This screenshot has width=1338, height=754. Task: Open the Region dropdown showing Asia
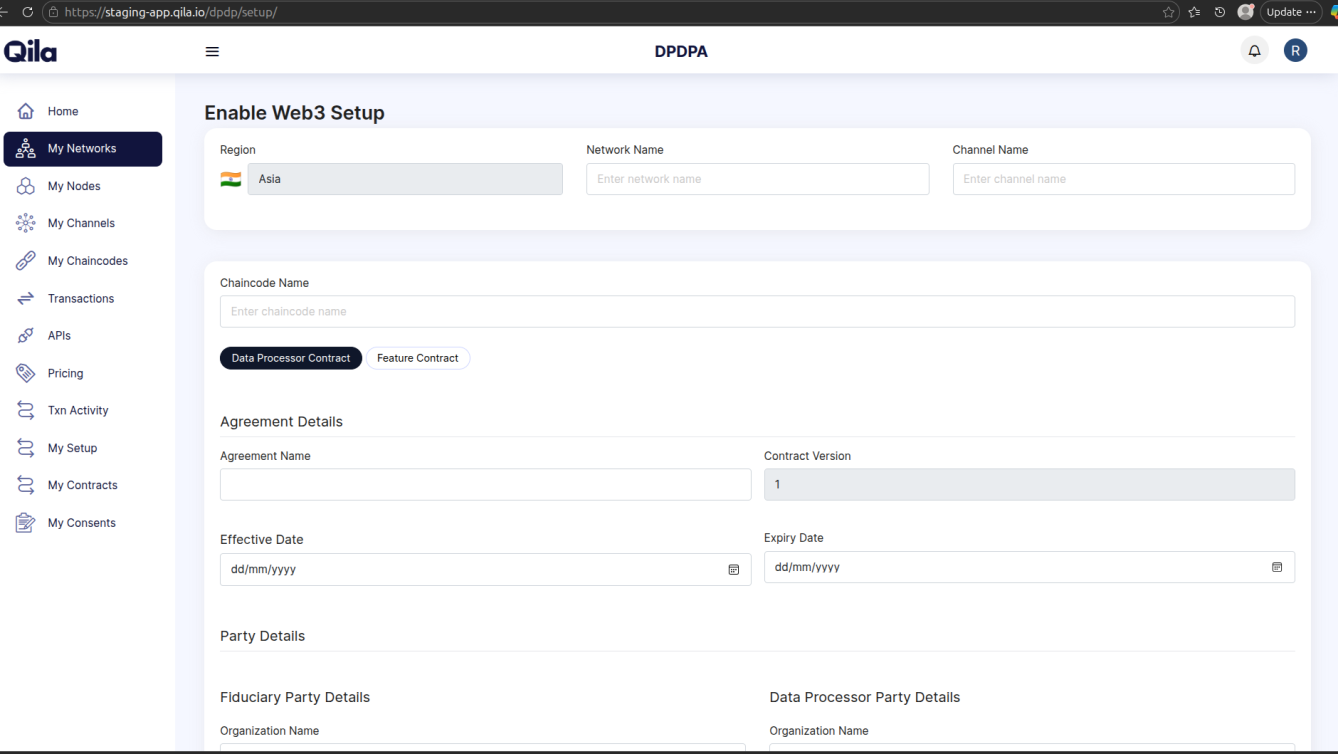pyautogui.click(x=404, y=179)
